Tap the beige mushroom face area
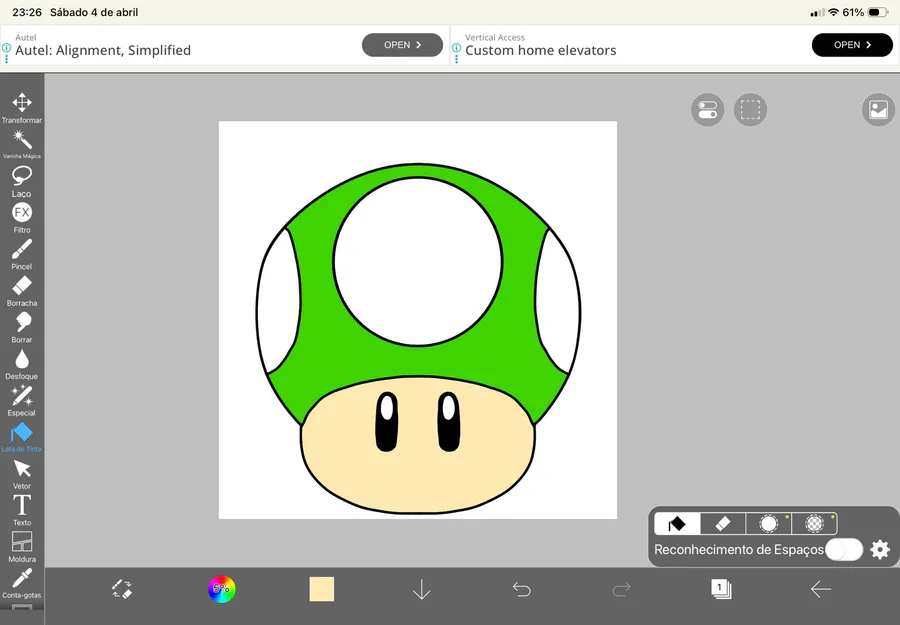The image size is (900, 625). [418, 476]
